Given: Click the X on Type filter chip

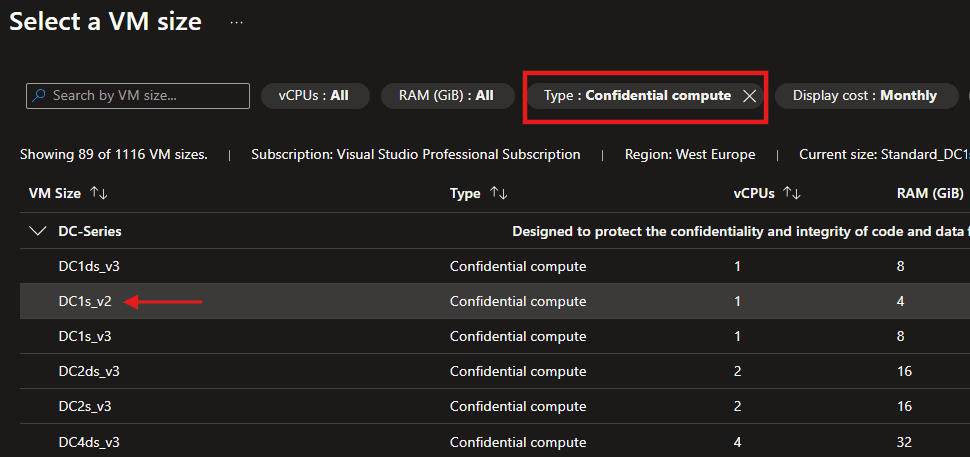Looking at the screenshot, I should point(749,96).
